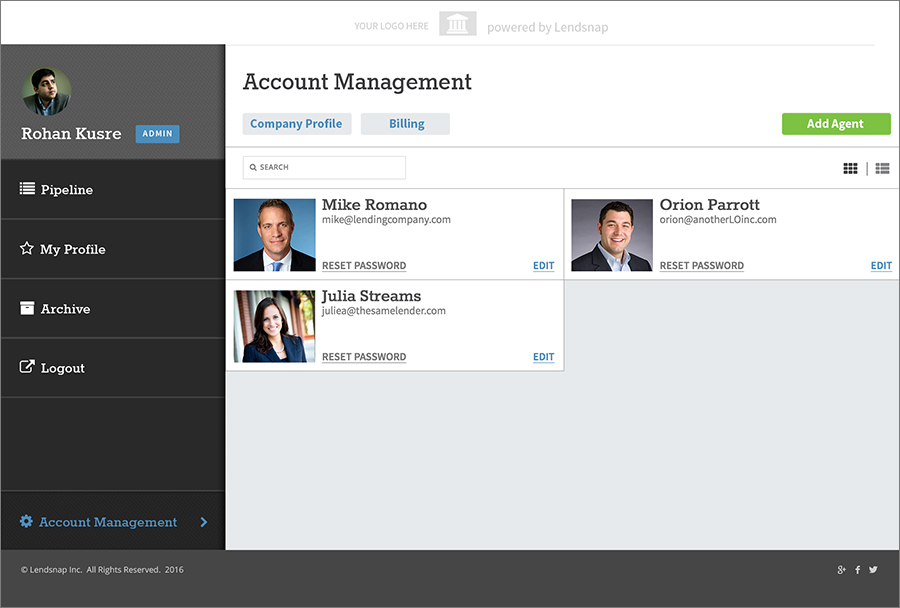900x608 pixels.
Task: Open Pipeline in the sidebar
Action: 66,190
